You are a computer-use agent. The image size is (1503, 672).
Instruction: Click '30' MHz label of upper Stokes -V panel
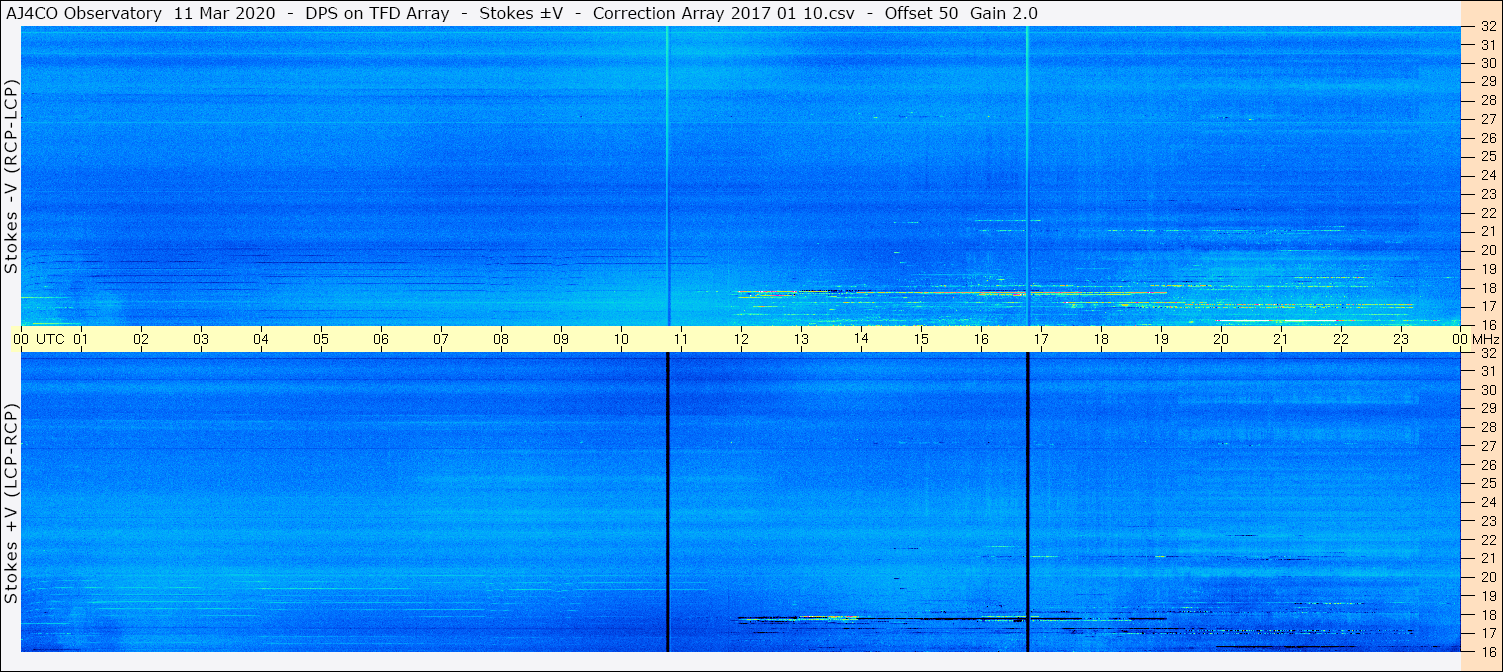(1487, 63)
